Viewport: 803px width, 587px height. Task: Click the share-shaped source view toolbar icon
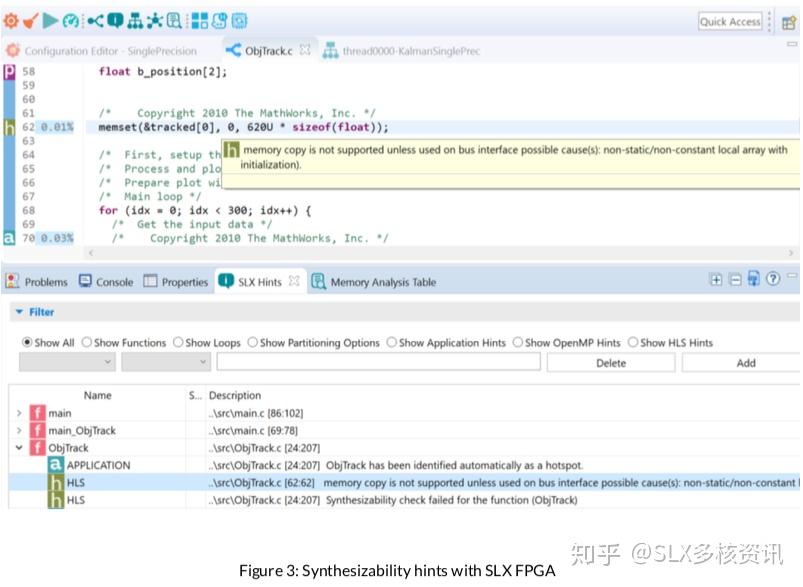point(95,21)
